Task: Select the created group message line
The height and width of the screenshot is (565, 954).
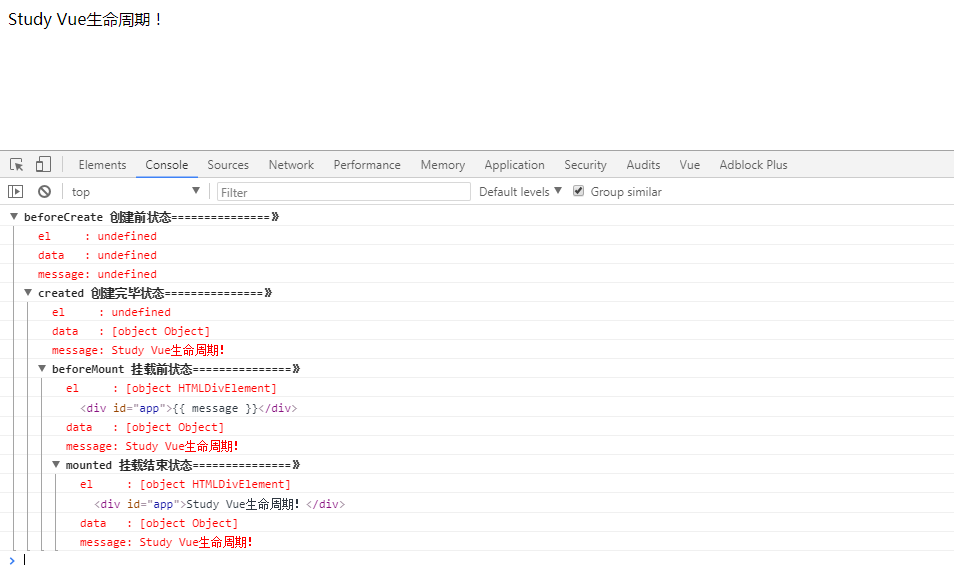Action: pos(138,350)
